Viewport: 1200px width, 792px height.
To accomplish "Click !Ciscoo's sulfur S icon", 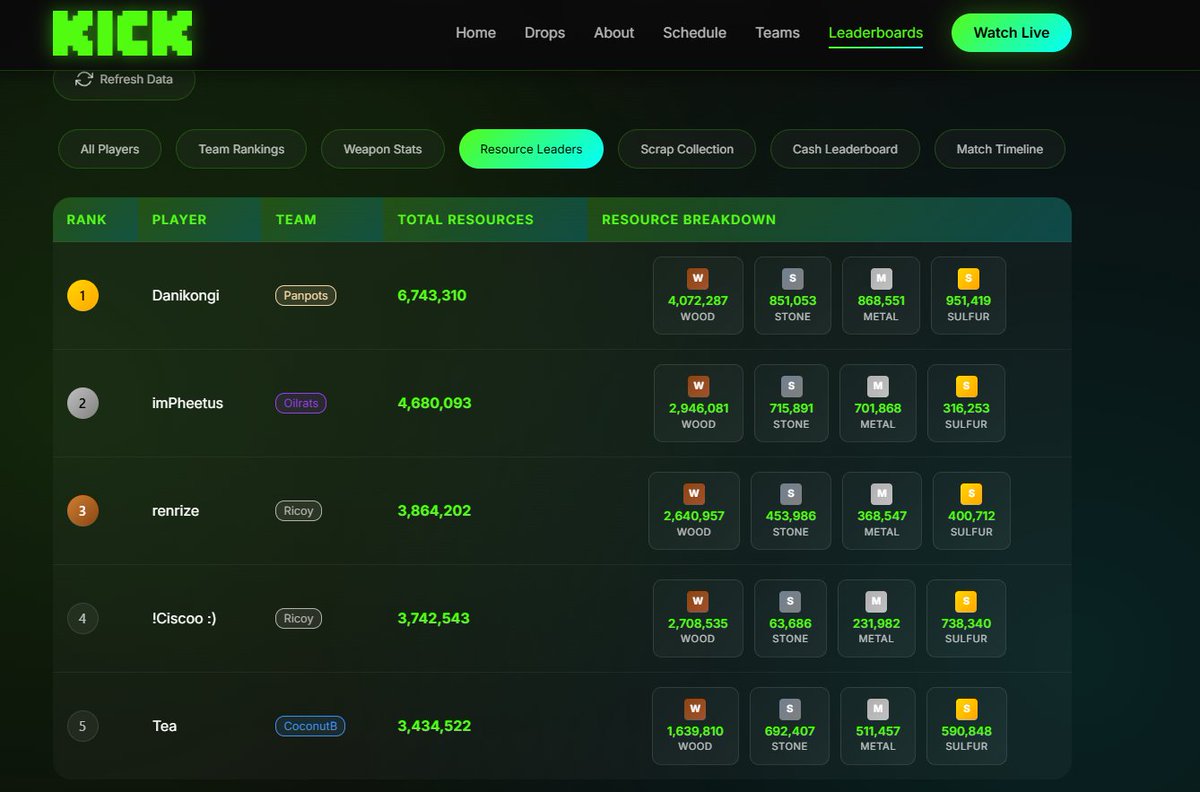I will click(966, 602).
